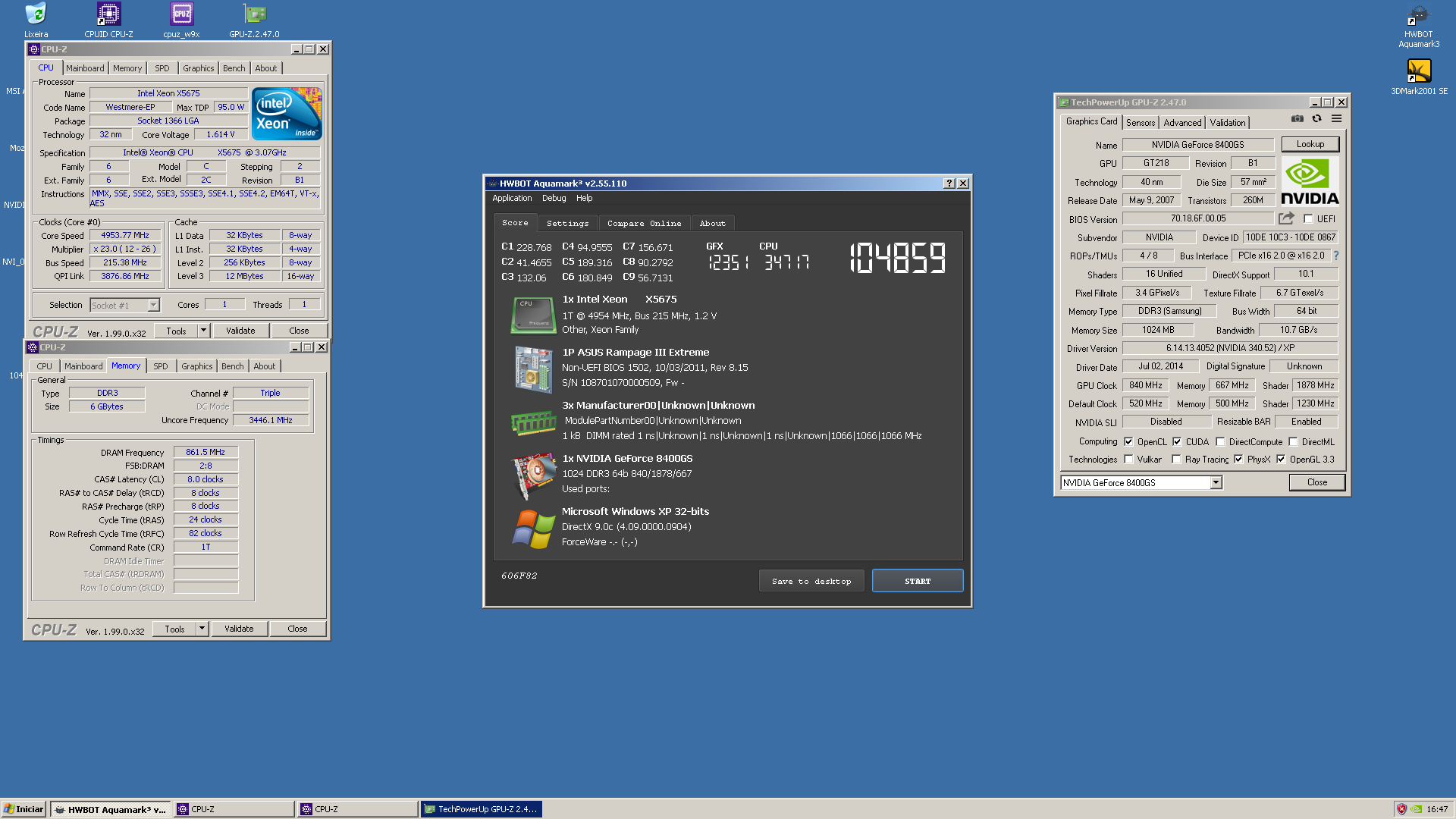
Task: Open the Iniciar start button
Action: click(24, 809)
